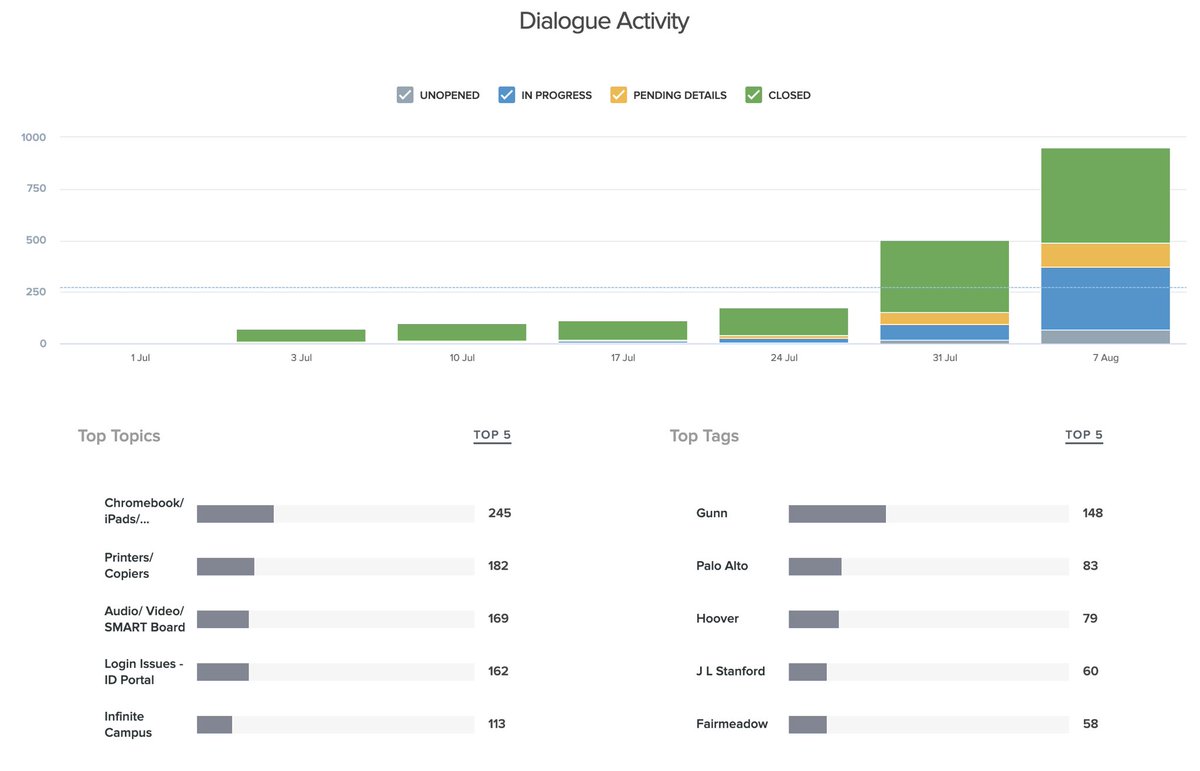The width and height of the screenshot is (1200, 771).
Task: Click green Closed segment of 7 Aug bar
Action: (x=1105, y=196)
